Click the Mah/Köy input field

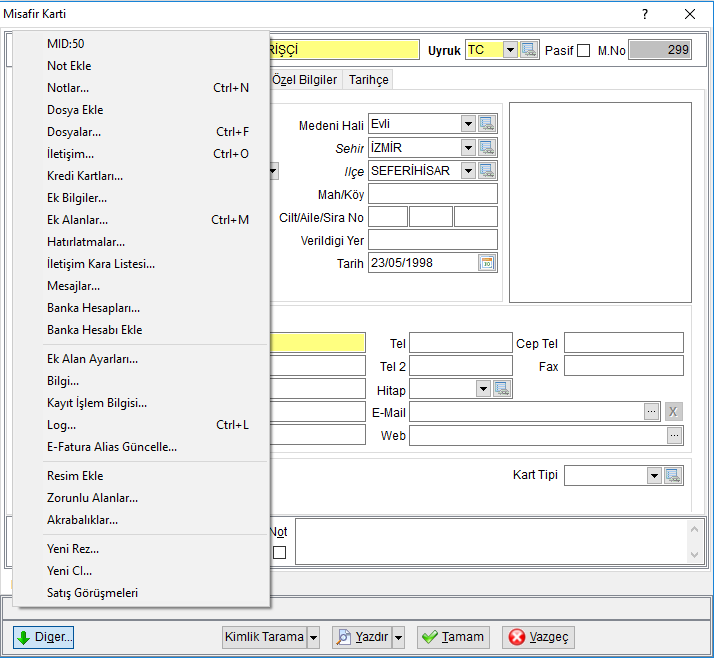pos(433,194)
